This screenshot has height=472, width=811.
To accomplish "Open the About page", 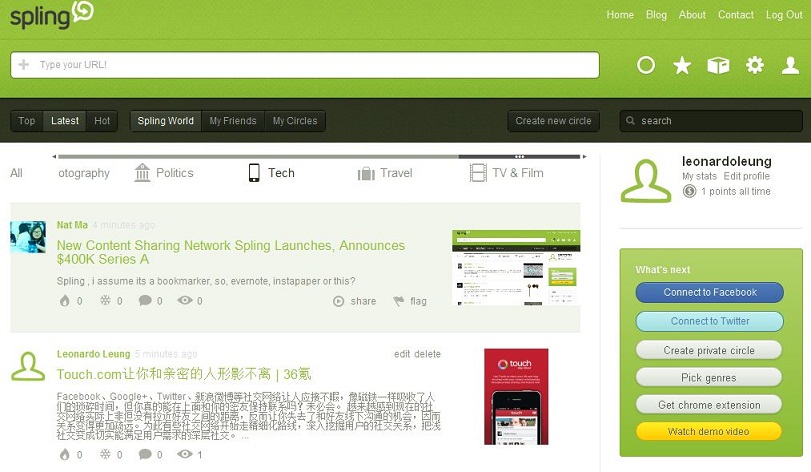I will [692, 15].
